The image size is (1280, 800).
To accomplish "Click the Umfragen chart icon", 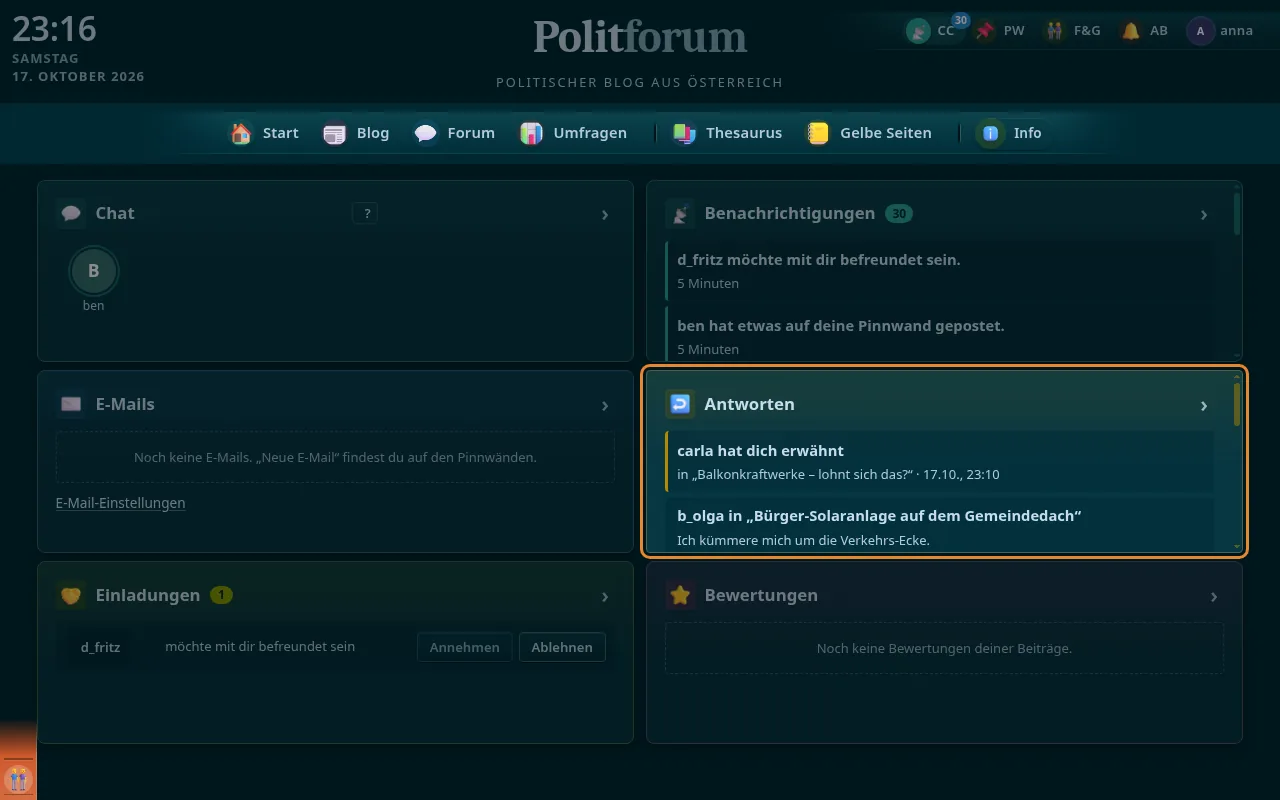I will [x=532, y=133].
